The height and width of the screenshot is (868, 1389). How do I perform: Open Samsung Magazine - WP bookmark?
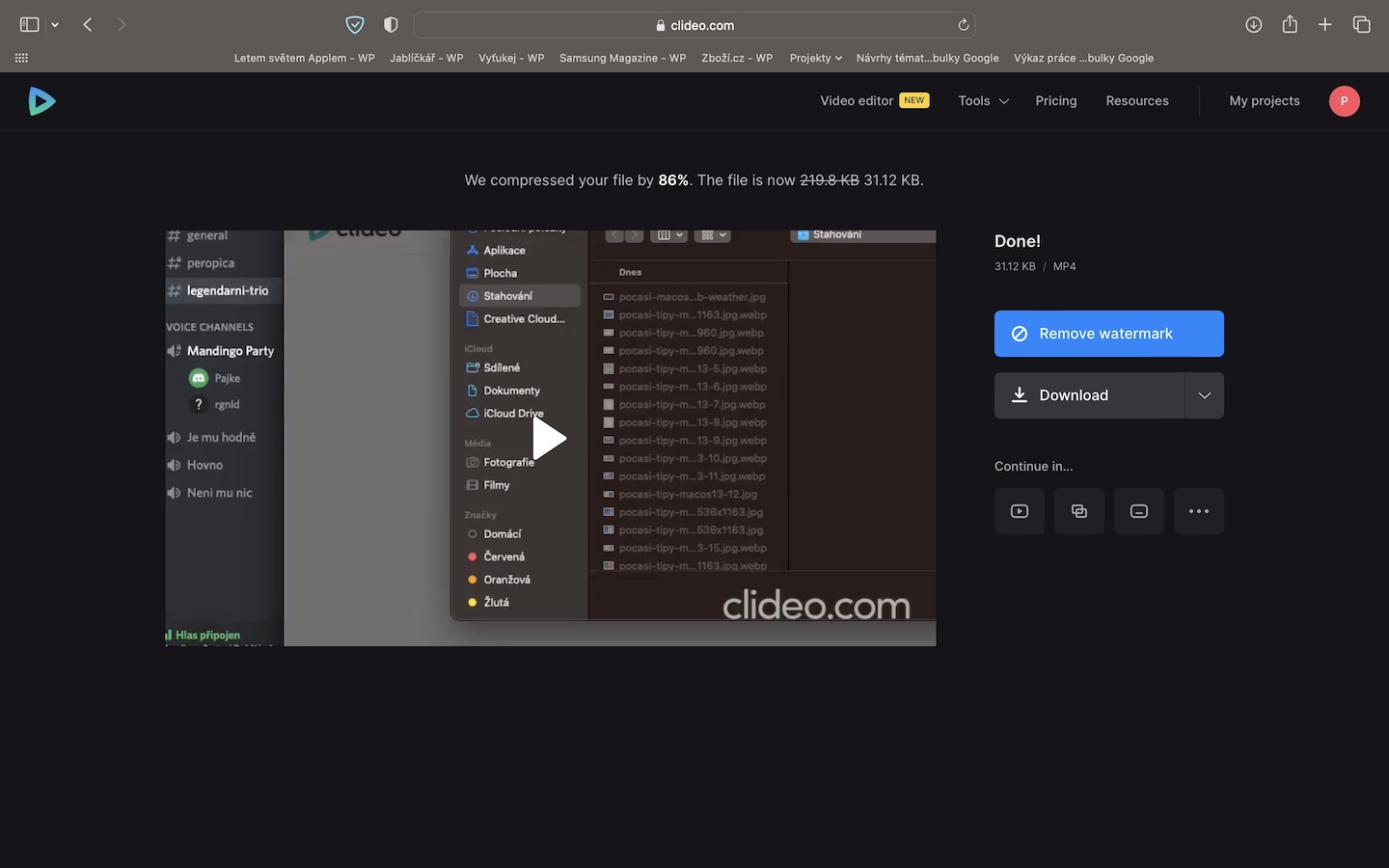pos(623,58)
